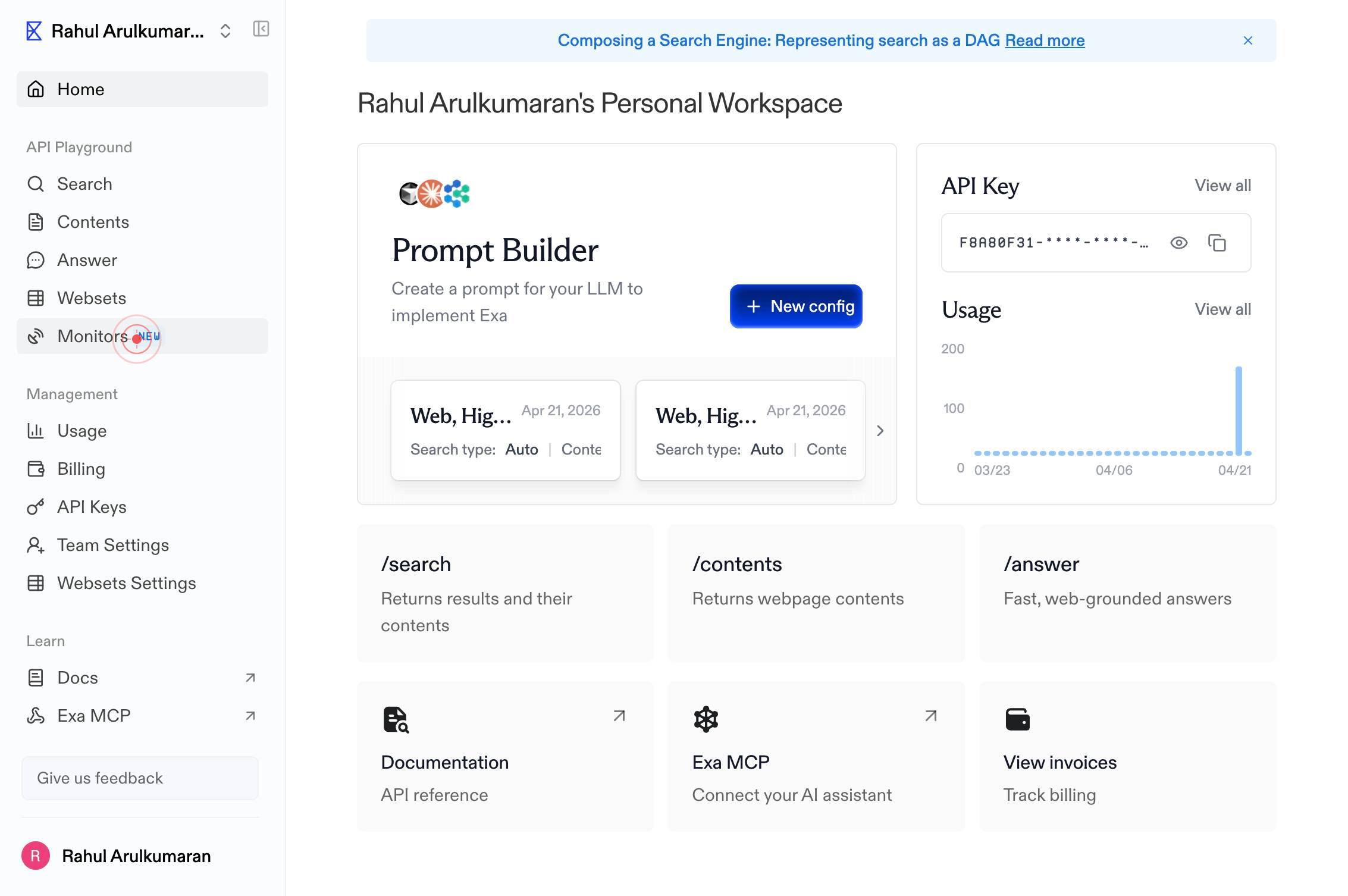Open the /answer endpoint card
1348x896 pixels.
1128,593
